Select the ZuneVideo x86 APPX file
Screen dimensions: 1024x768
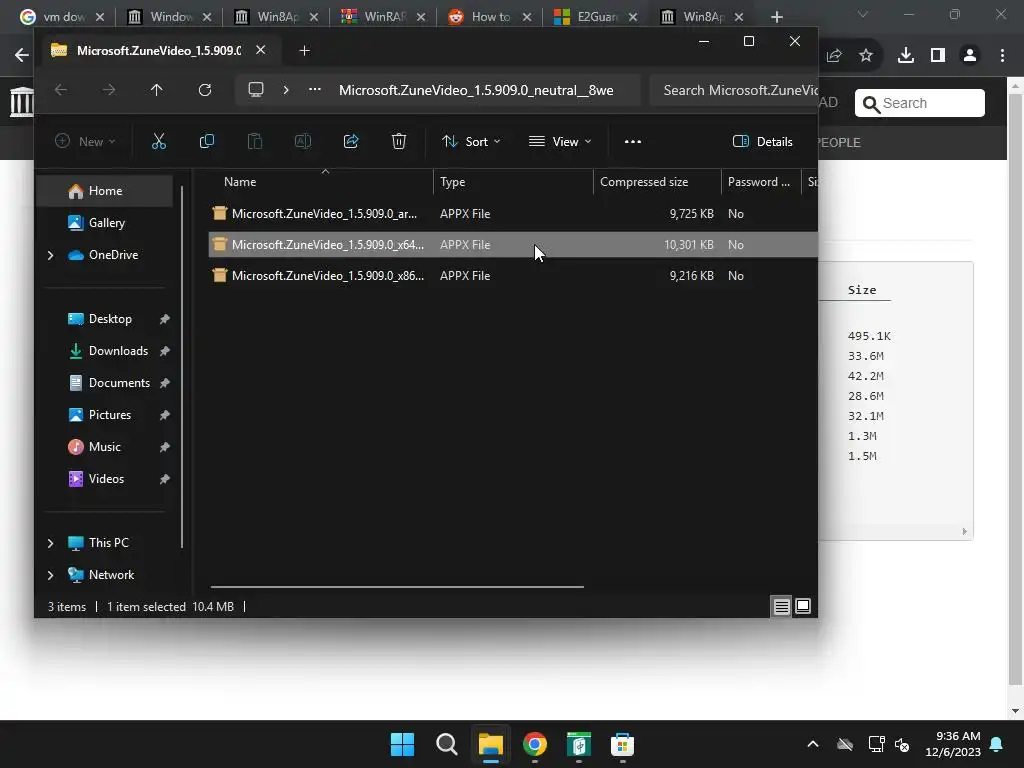tap(513, 276)
